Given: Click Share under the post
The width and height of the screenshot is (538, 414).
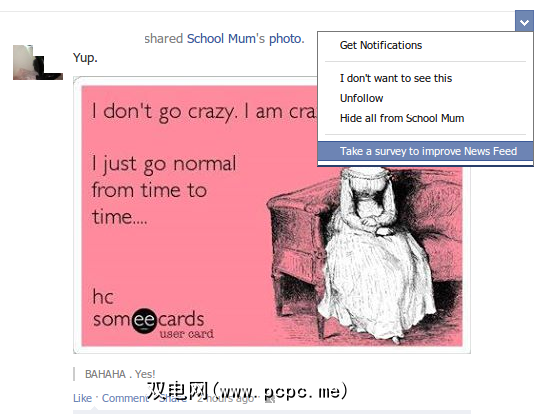Looking at the screenshot, I should [x=173, y=398].
